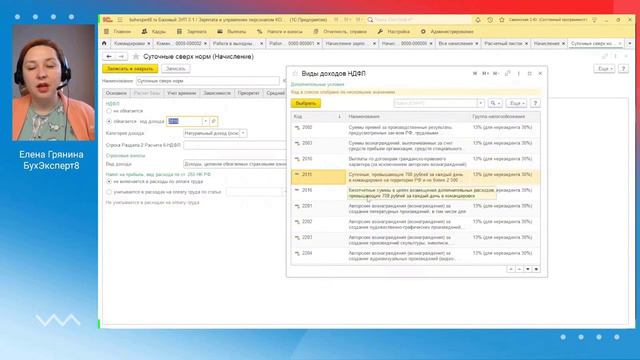Open the Зависимости form tab

(217, 93)
